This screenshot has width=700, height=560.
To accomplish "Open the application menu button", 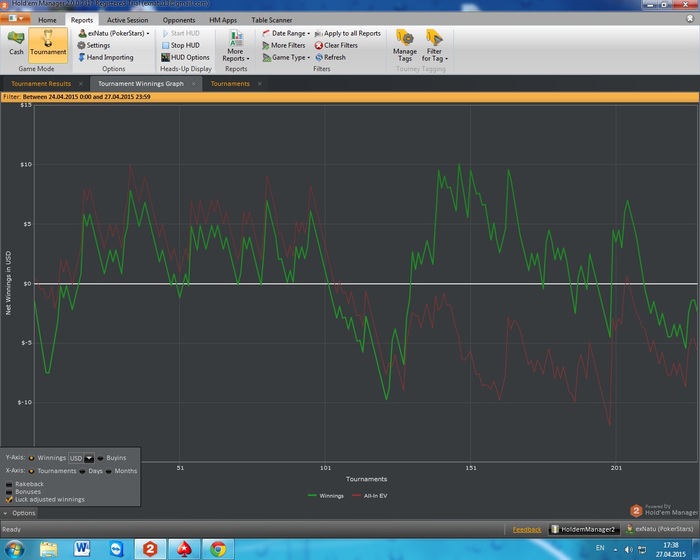I will pyautogui.click(x=15, y=18).
